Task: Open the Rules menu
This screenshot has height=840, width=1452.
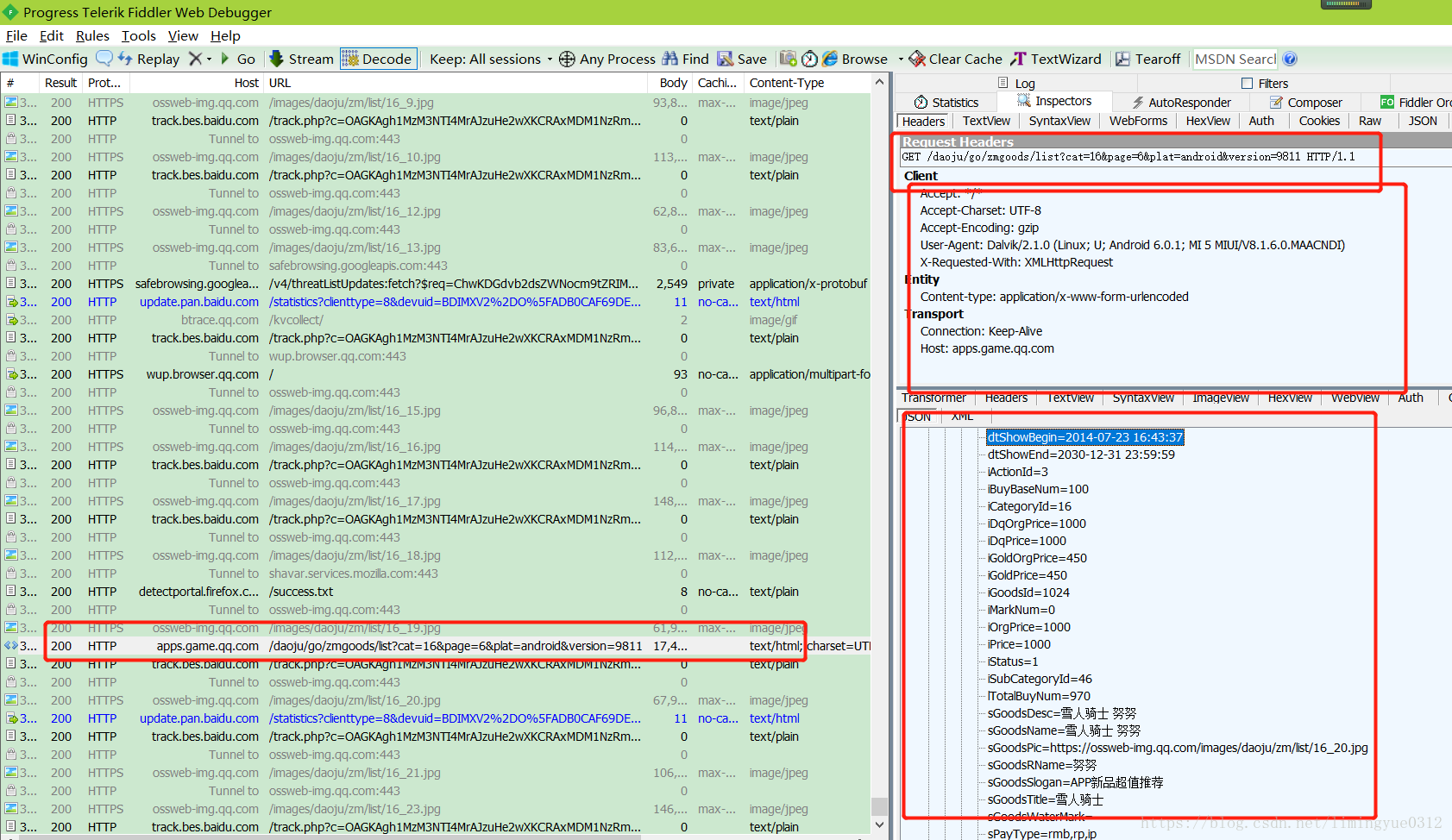Action: 92,35
